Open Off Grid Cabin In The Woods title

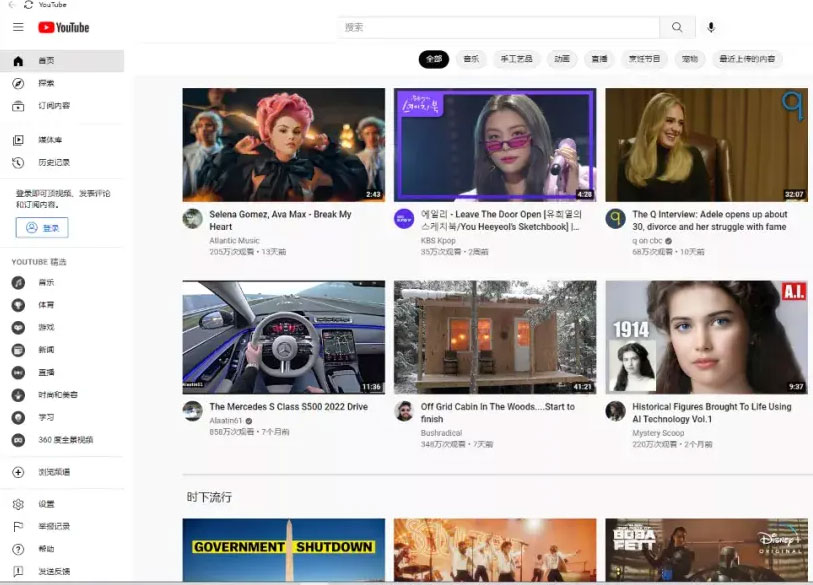pyautogui.click(x=497, y=413)
